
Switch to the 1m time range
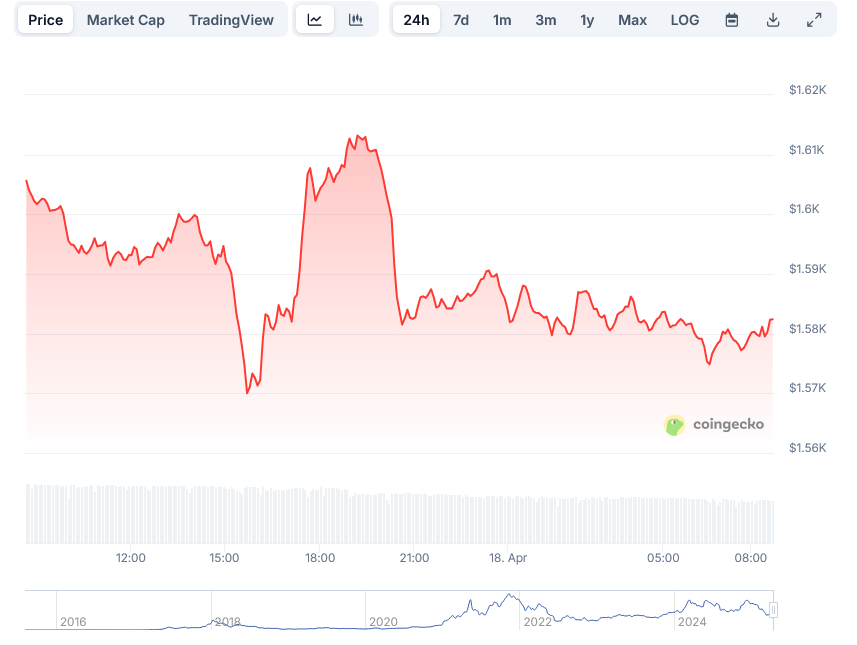click(502, 19)
